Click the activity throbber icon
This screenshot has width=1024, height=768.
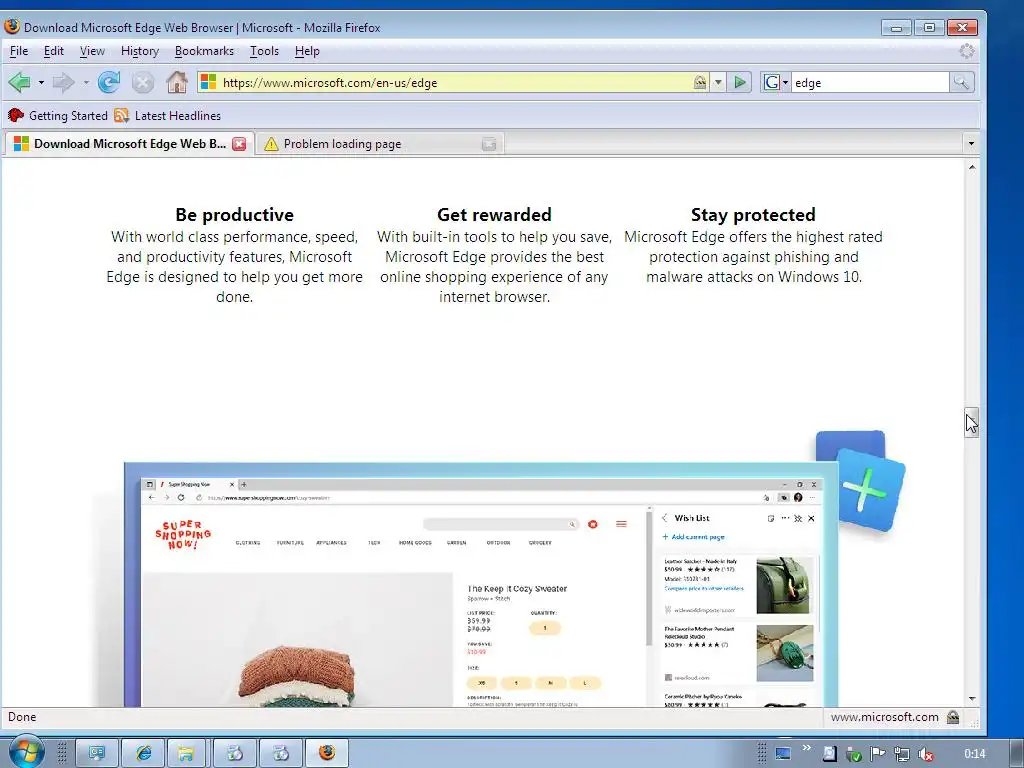coord(967,51)
